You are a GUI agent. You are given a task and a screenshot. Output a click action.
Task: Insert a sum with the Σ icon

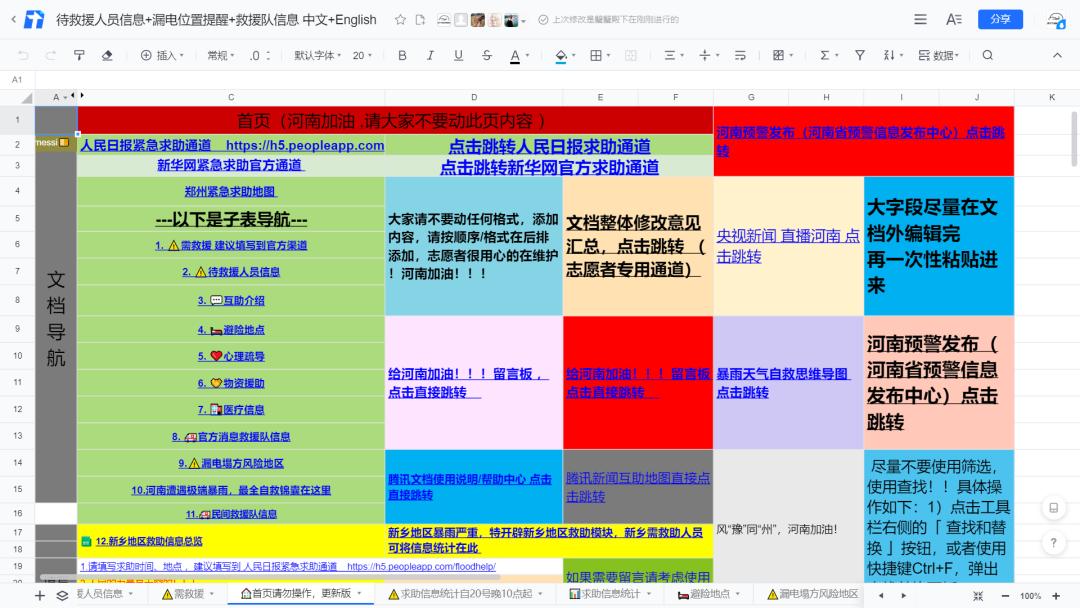824,56
